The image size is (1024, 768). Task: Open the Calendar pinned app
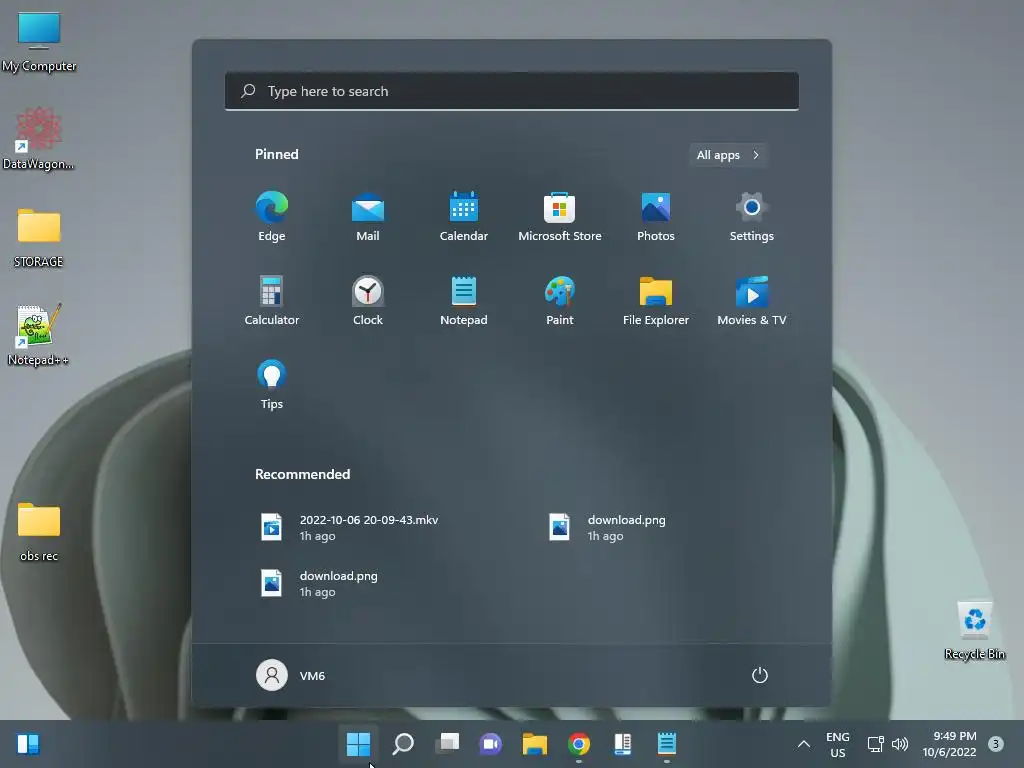point(464,217)
